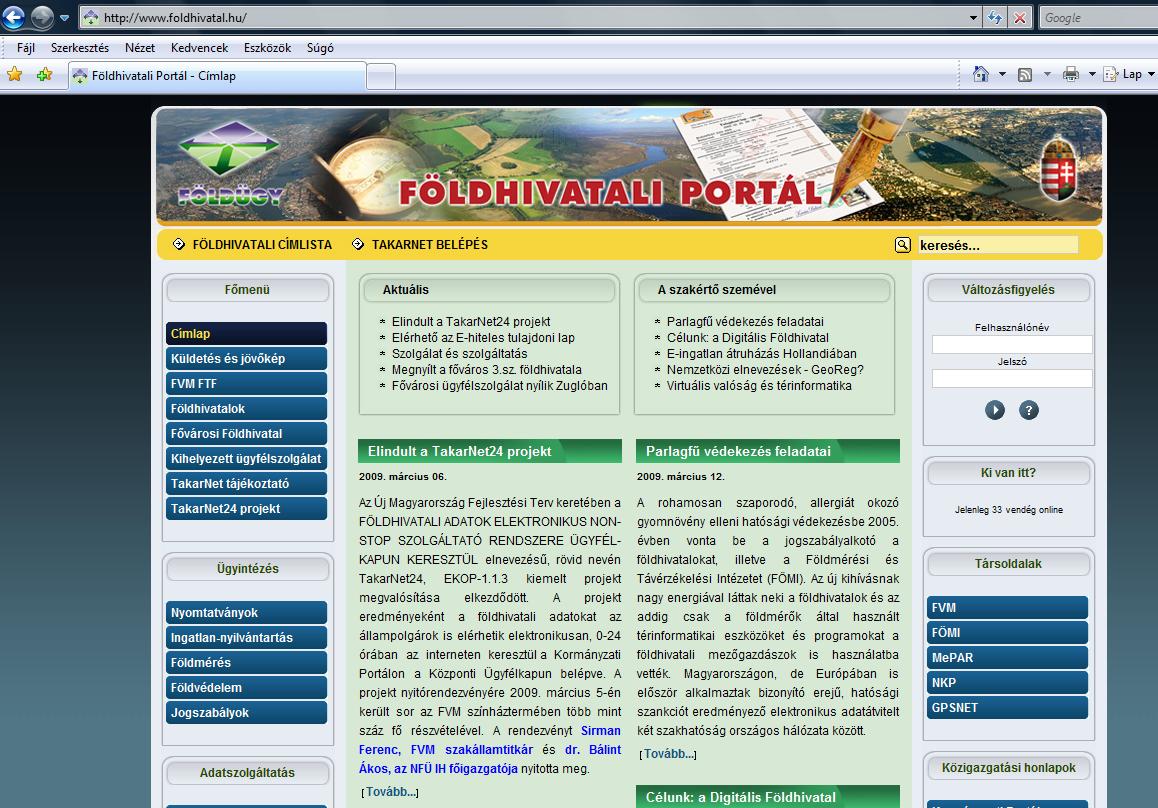Open the Eszközök menu
The image size is (1158, 808).
(x=267, y=48)
